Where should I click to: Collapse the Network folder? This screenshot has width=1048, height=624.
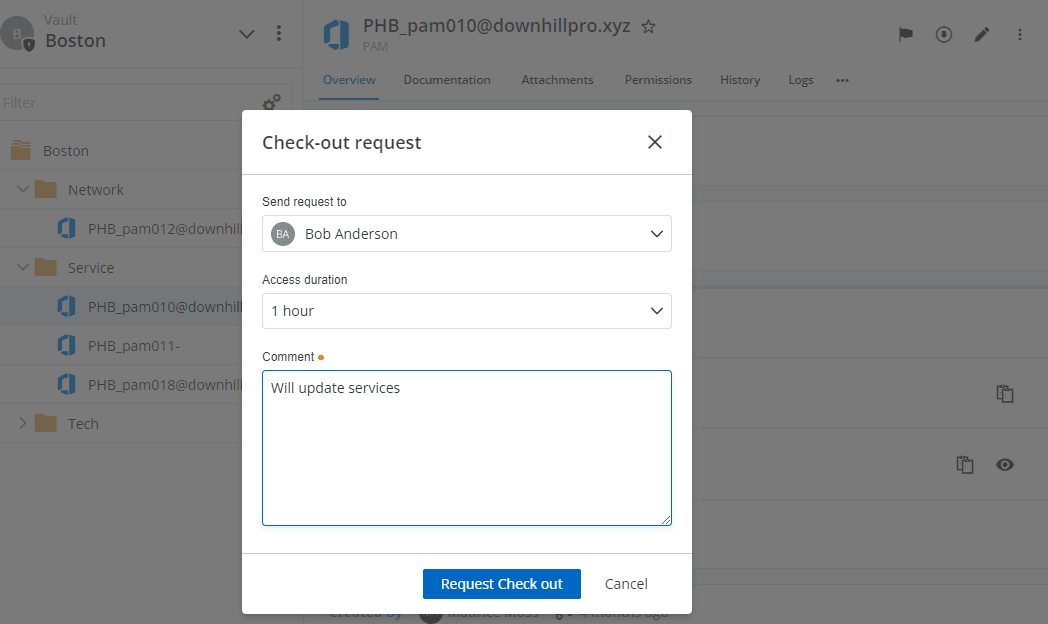point(23,190)
